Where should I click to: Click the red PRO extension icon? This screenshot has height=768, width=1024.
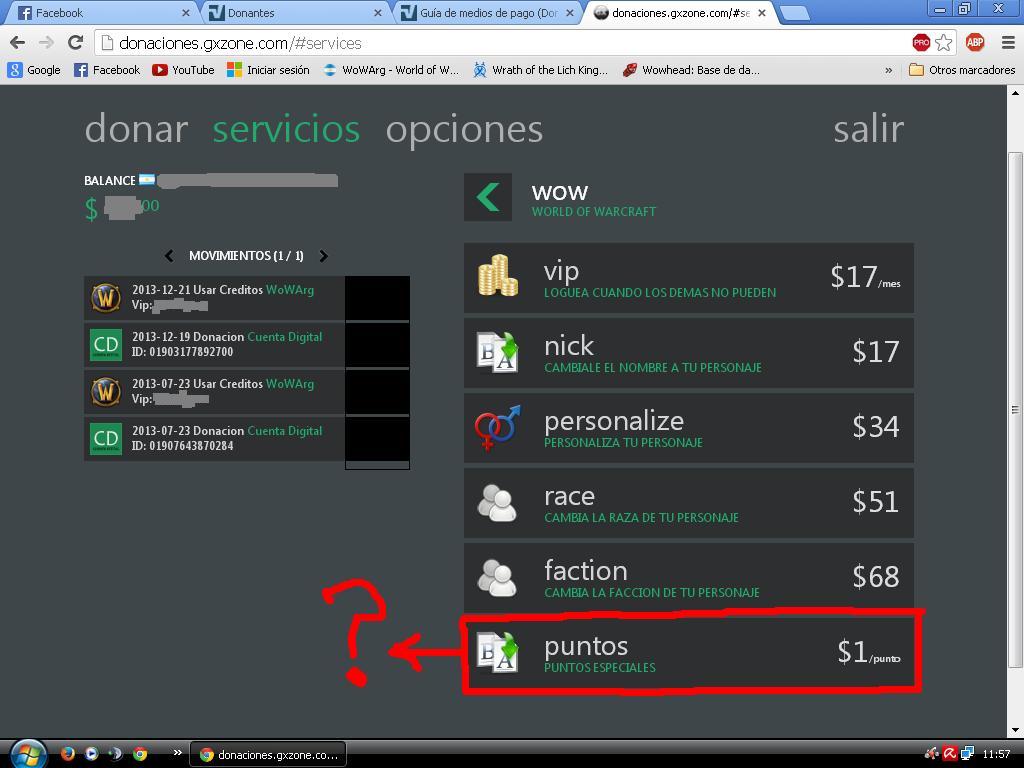pos(921,42)
